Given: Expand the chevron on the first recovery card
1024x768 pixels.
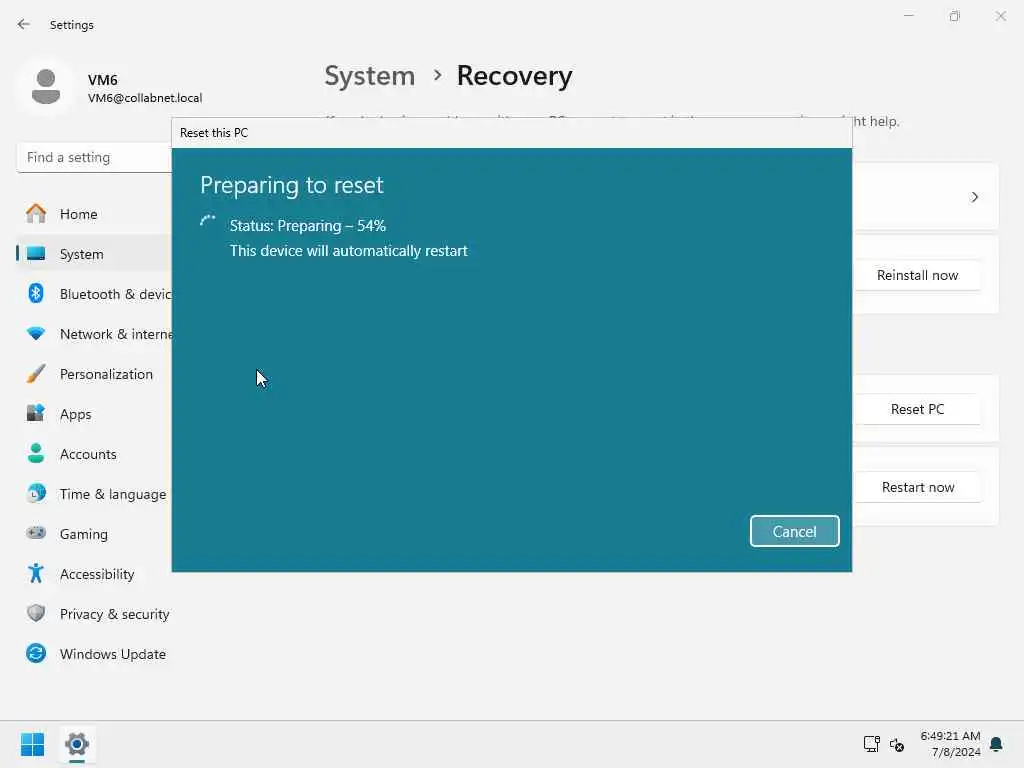Looking at the screenshot, I should pos(974,197).
